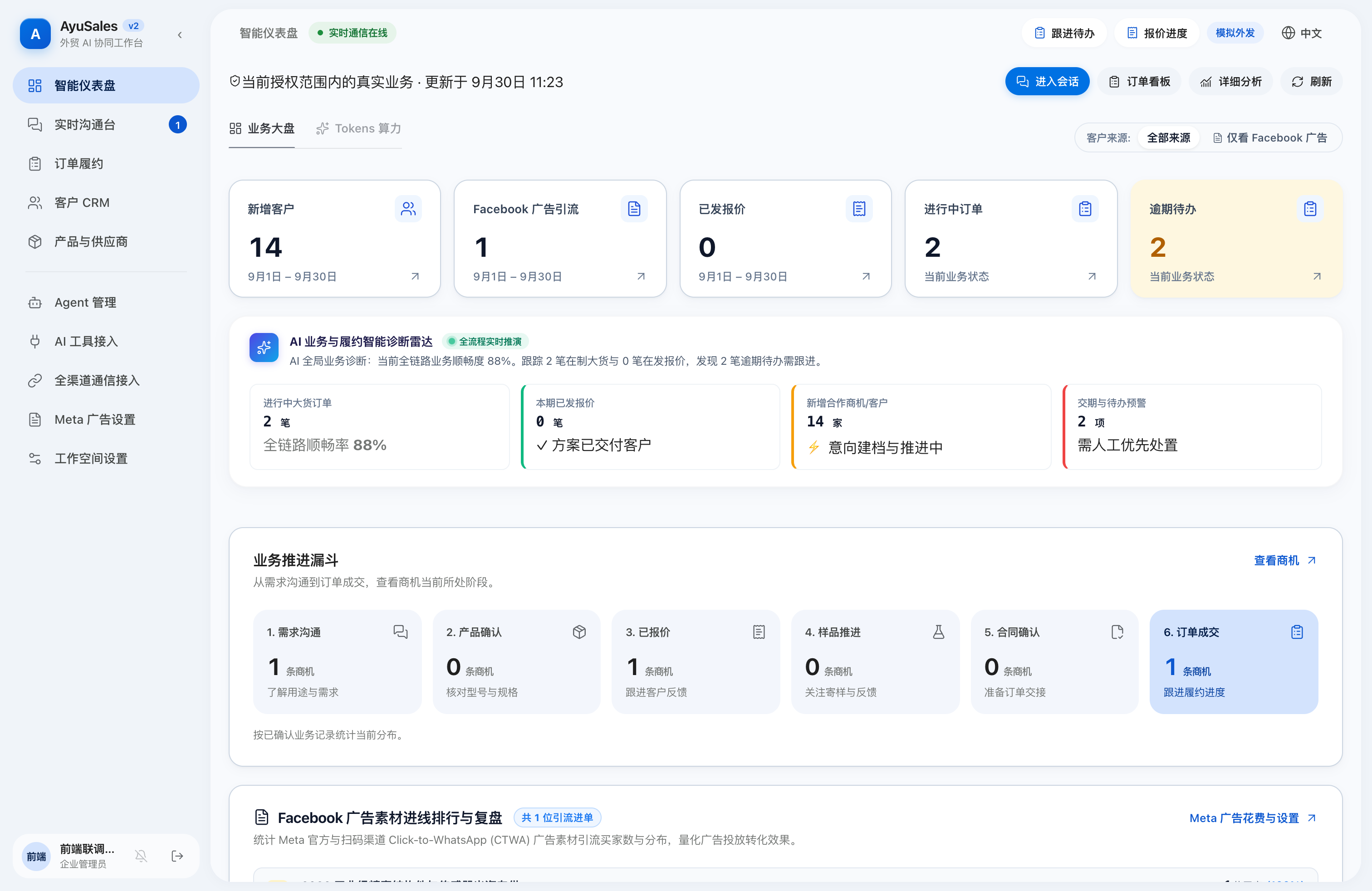Click 刷新 to refresh data

(x=1312, y=81)
